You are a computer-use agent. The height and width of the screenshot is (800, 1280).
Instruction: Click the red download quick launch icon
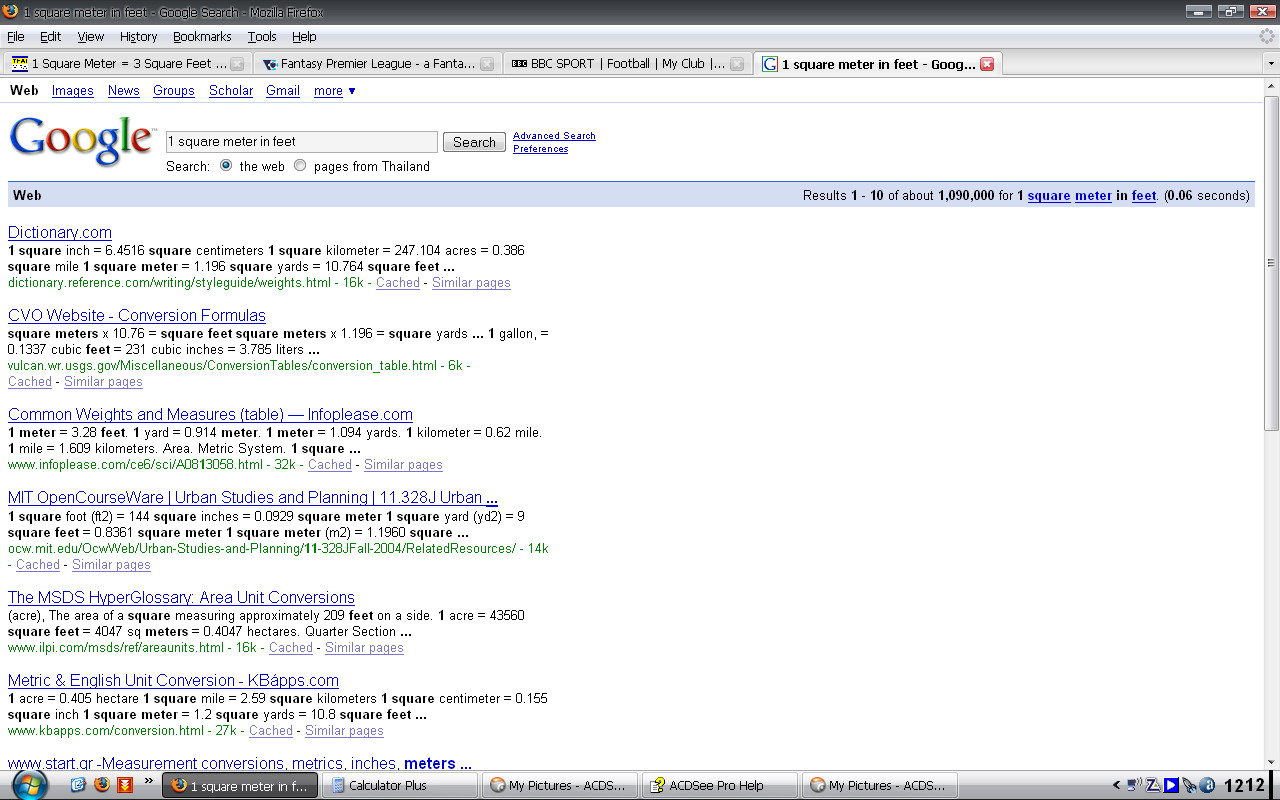(x=124, y=785)
